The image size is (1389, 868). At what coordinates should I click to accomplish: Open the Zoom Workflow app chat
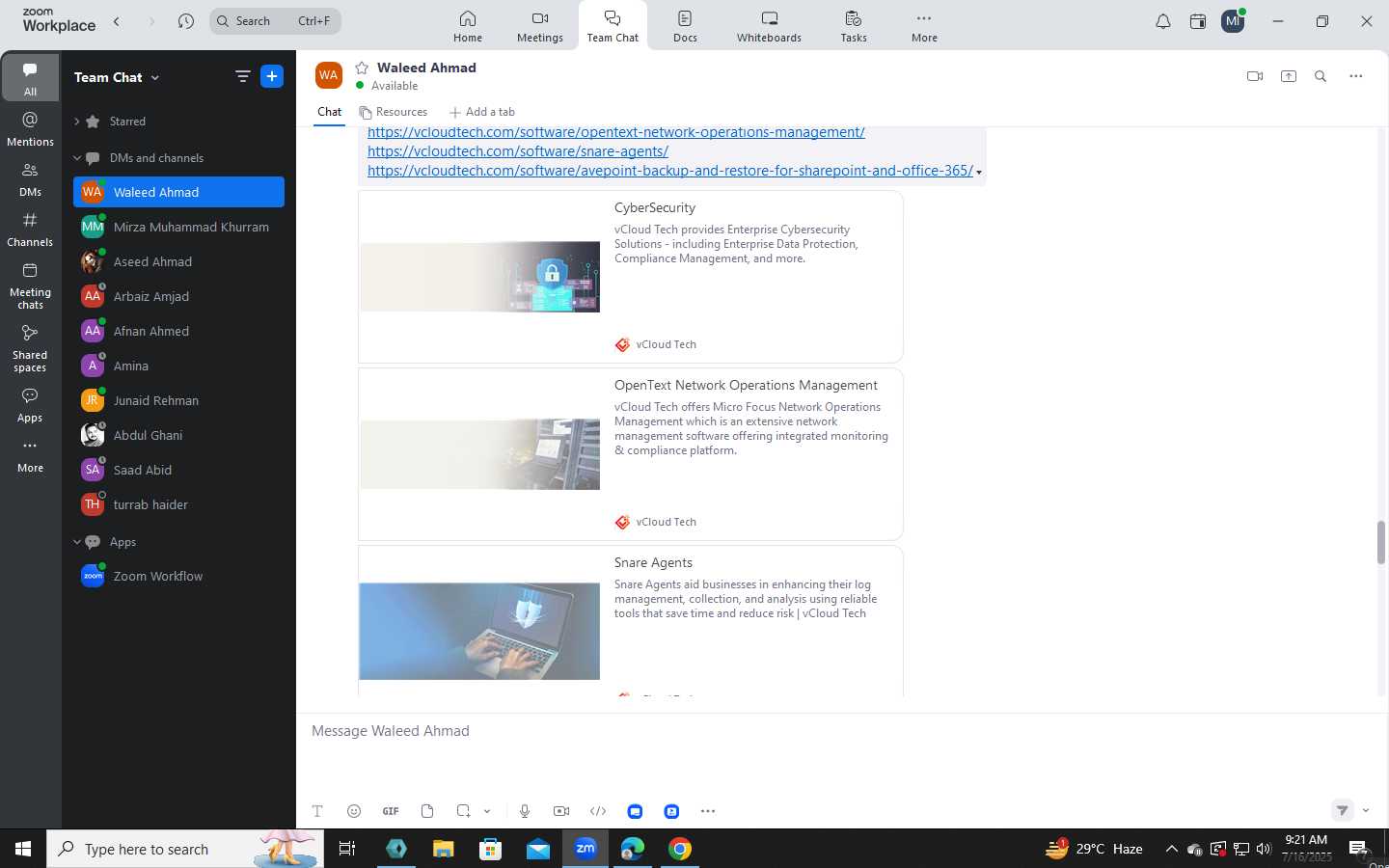178,576
